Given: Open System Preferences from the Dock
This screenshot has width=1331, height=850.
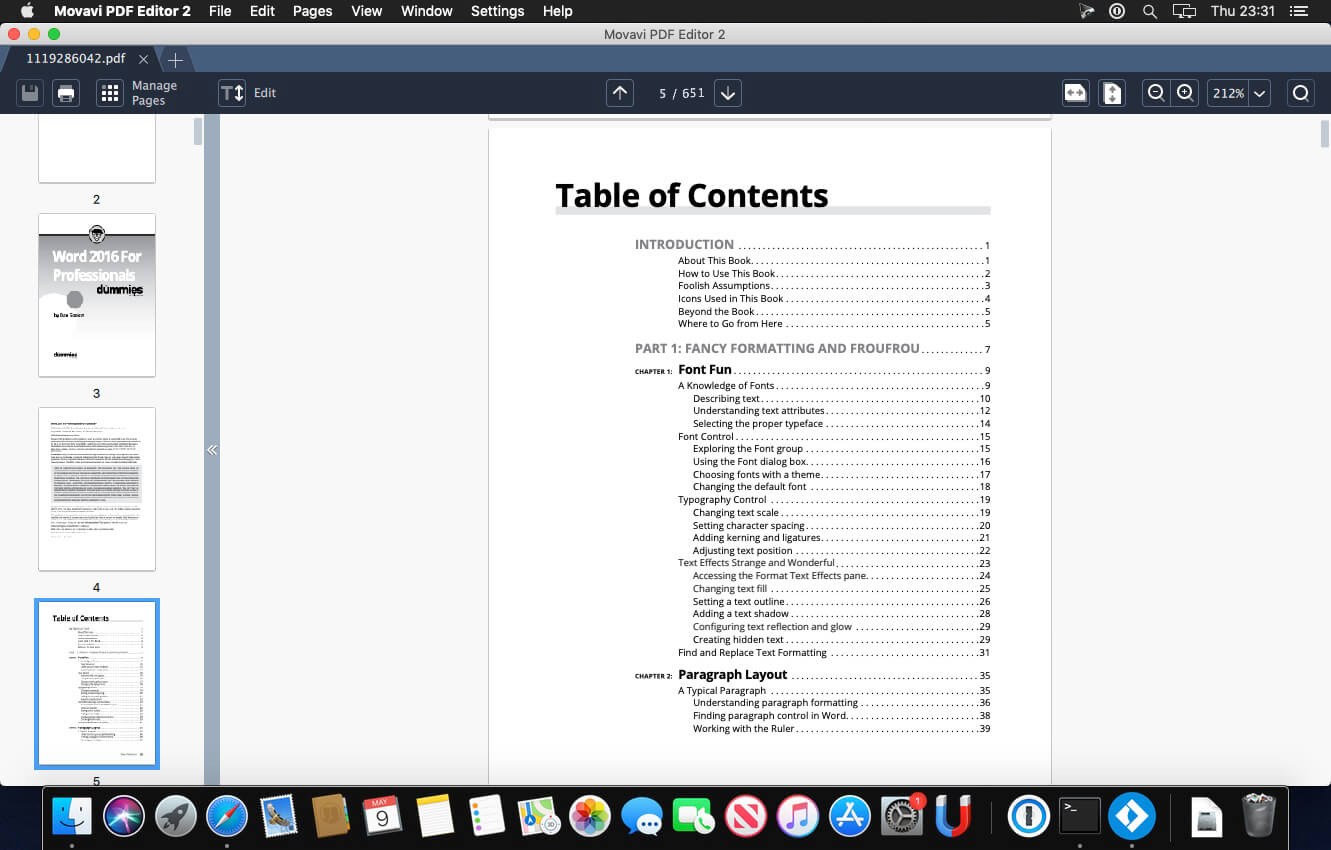Looking at the screenshot, I should click(x=901, y=816).
